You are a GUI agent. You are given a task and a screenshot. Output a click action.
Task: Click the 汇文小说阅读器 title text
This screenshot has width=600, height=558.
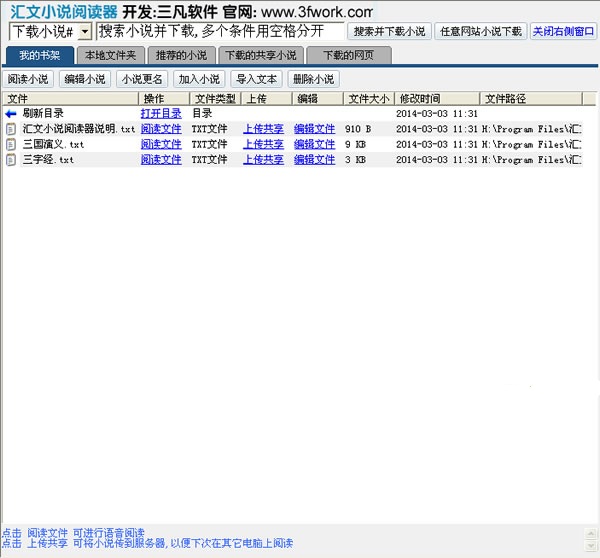coord(64,12)
